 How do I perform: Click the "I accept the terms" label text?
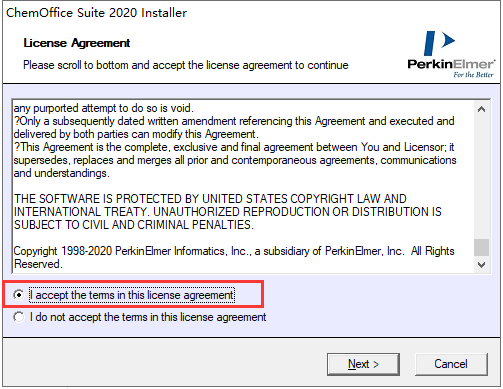click(x=132, y=295)
